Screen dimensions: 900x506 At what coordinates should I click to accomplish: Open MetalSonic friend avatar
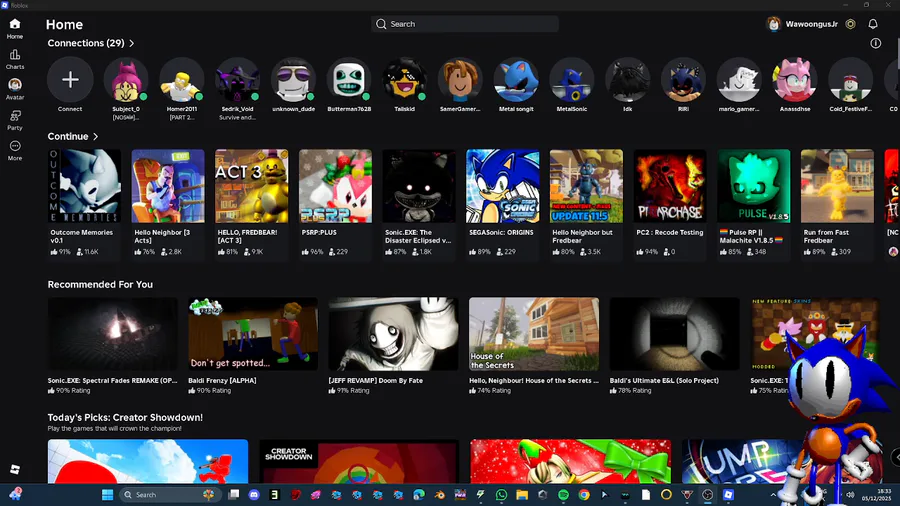tap(572, 80)
